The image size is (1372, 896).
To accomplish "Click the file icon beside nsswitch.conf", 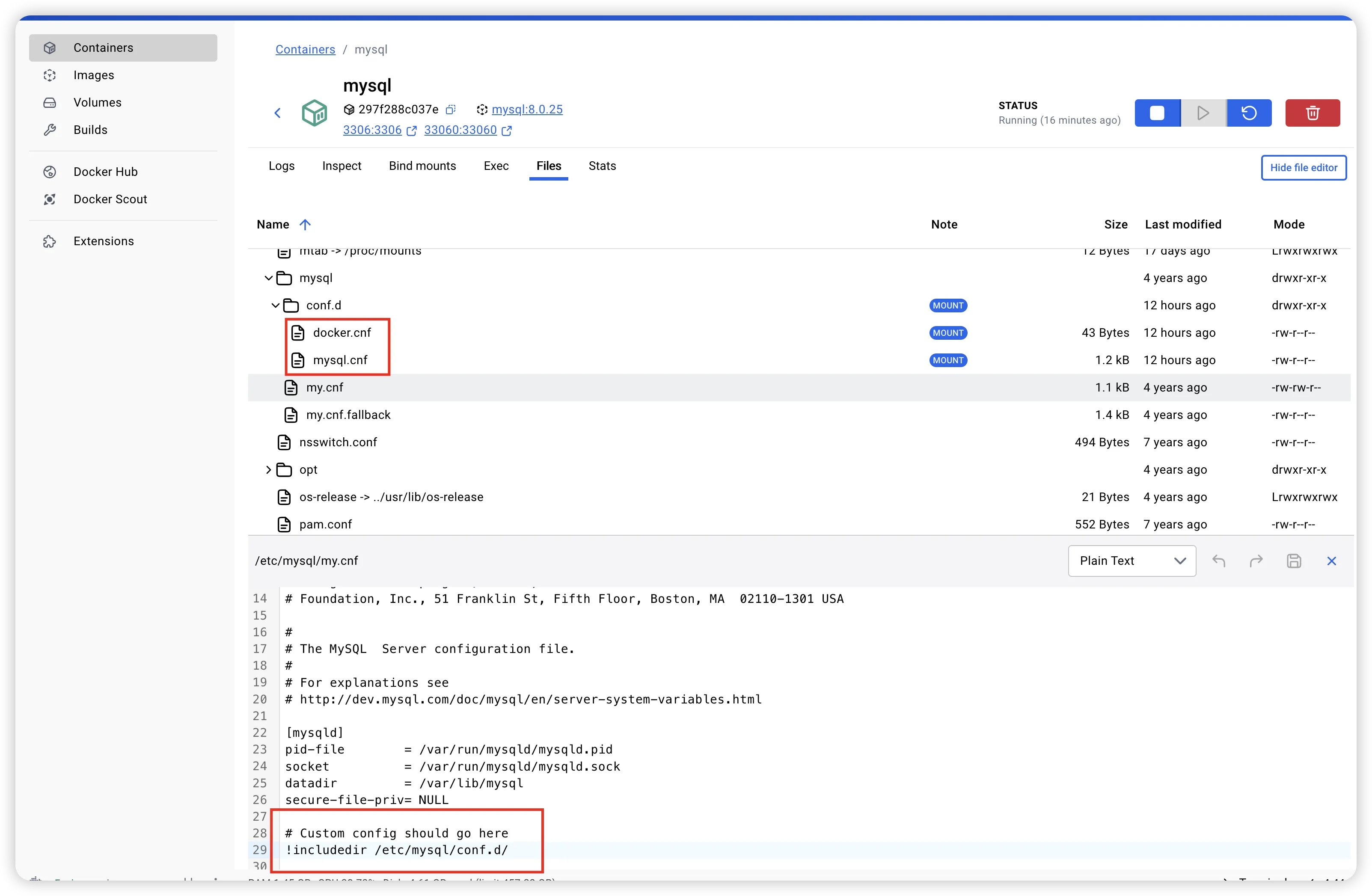I will tap(284, 442).
